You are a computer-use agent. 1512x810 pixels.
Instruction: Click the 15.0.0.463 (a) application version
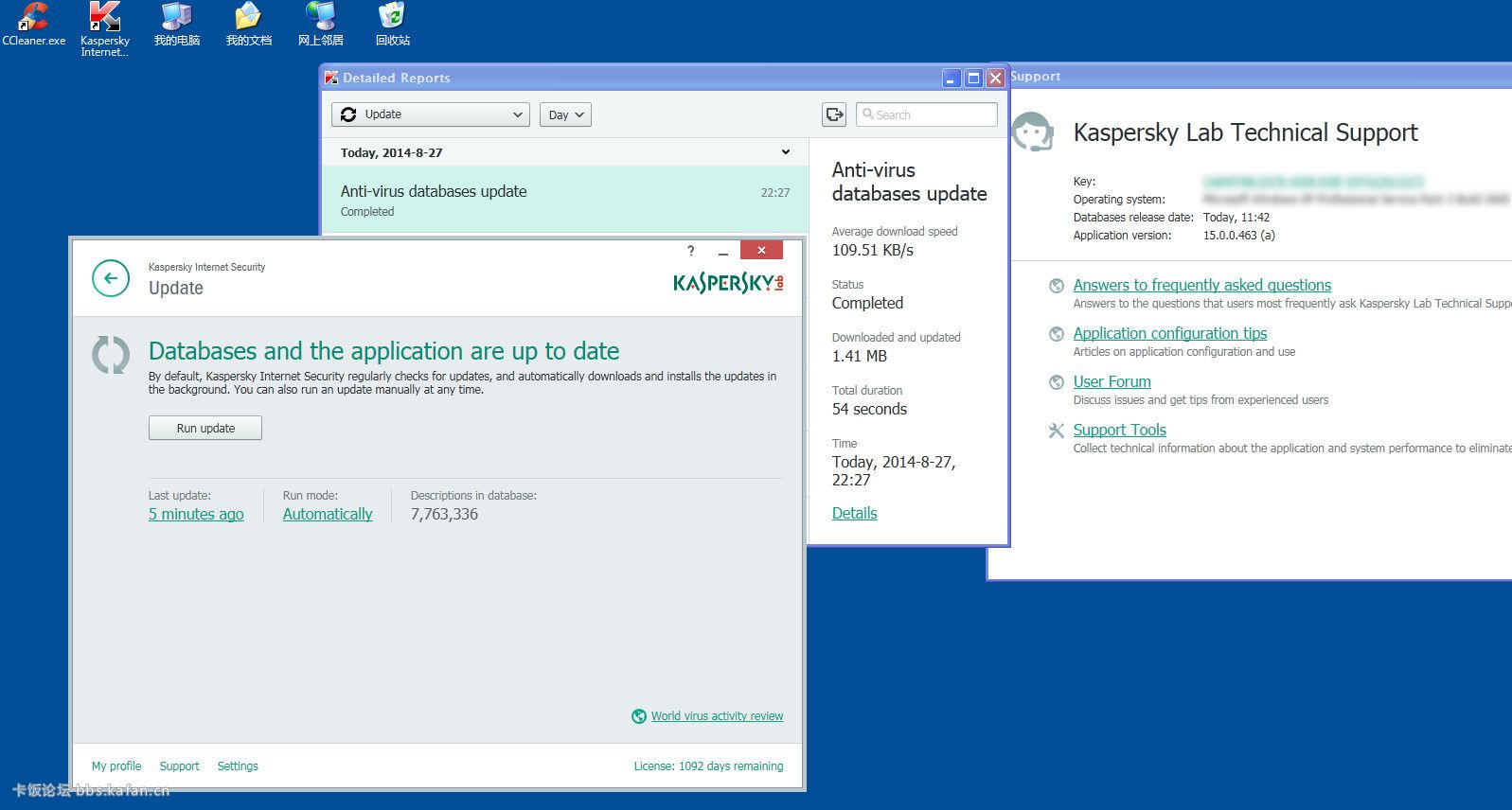point(1239,236)
